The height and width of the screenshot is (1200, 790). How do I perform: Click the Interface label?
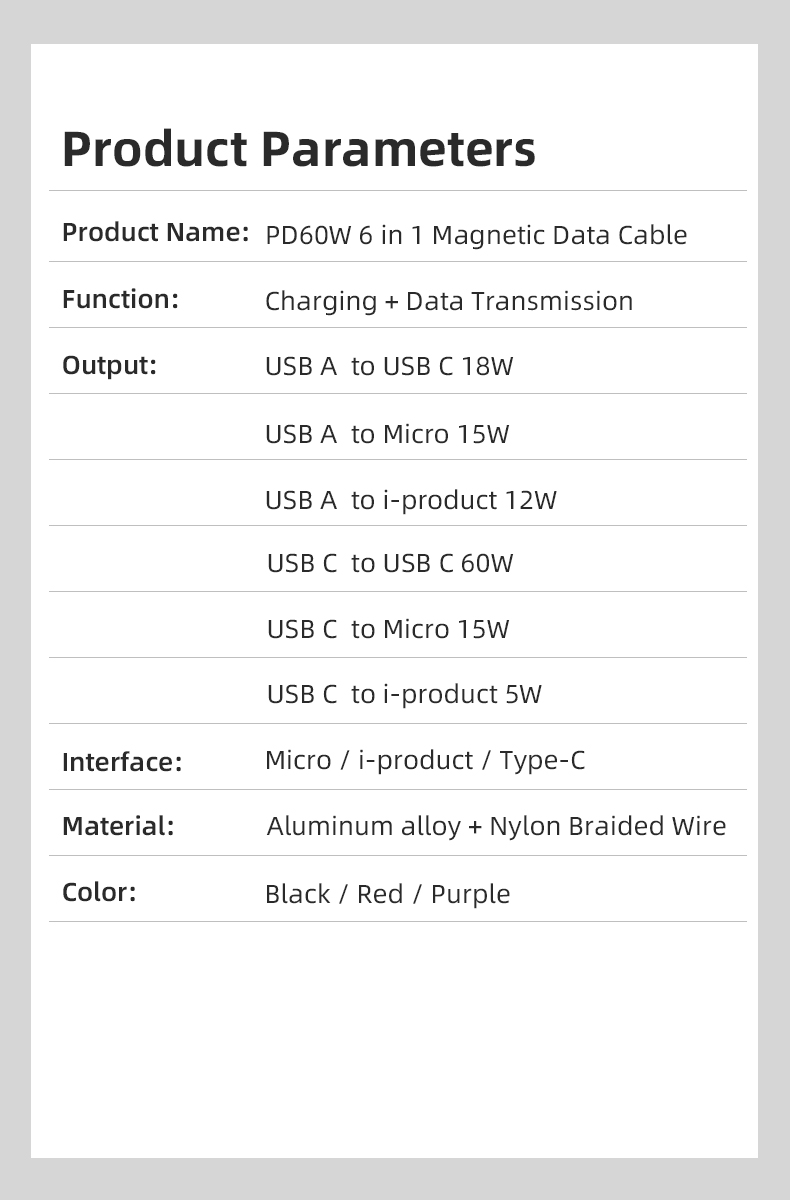pyautogui.click(x=122, y=762)
